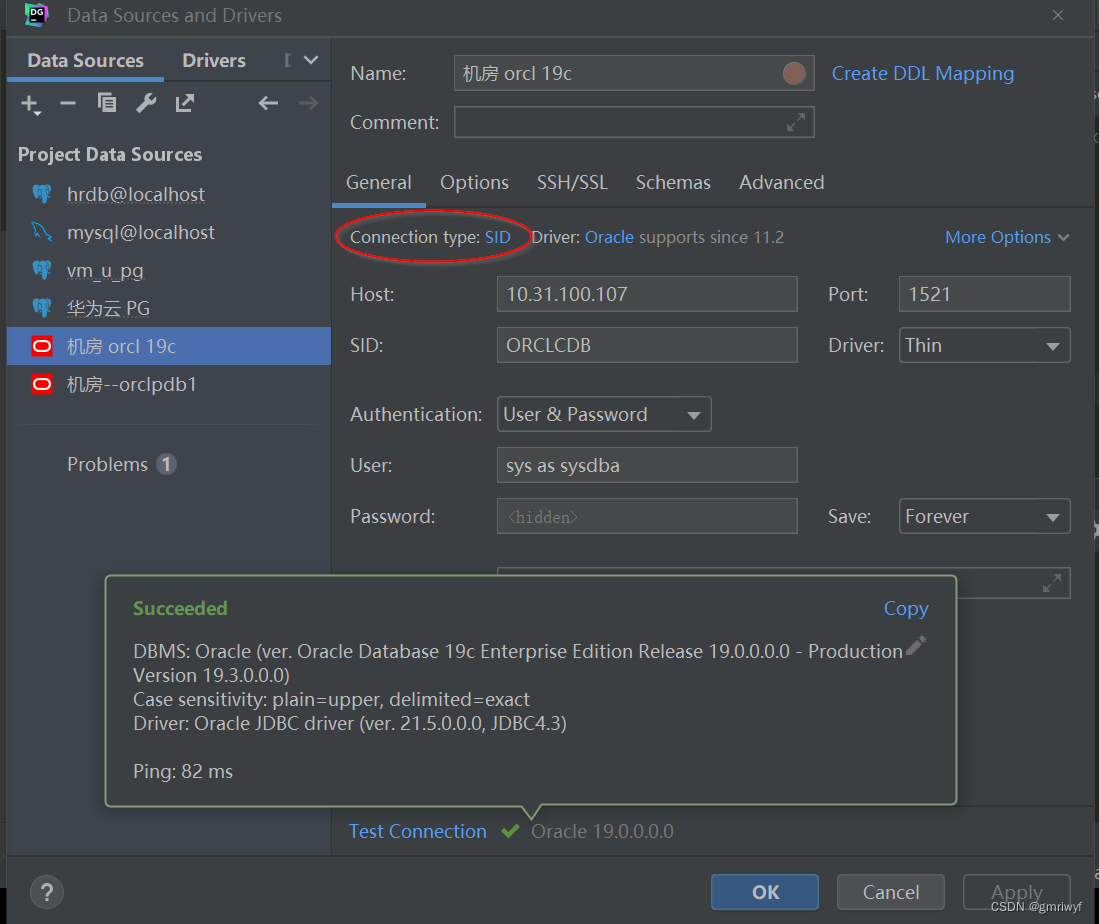Remove selected data source with minus icon

click(68, 104)
